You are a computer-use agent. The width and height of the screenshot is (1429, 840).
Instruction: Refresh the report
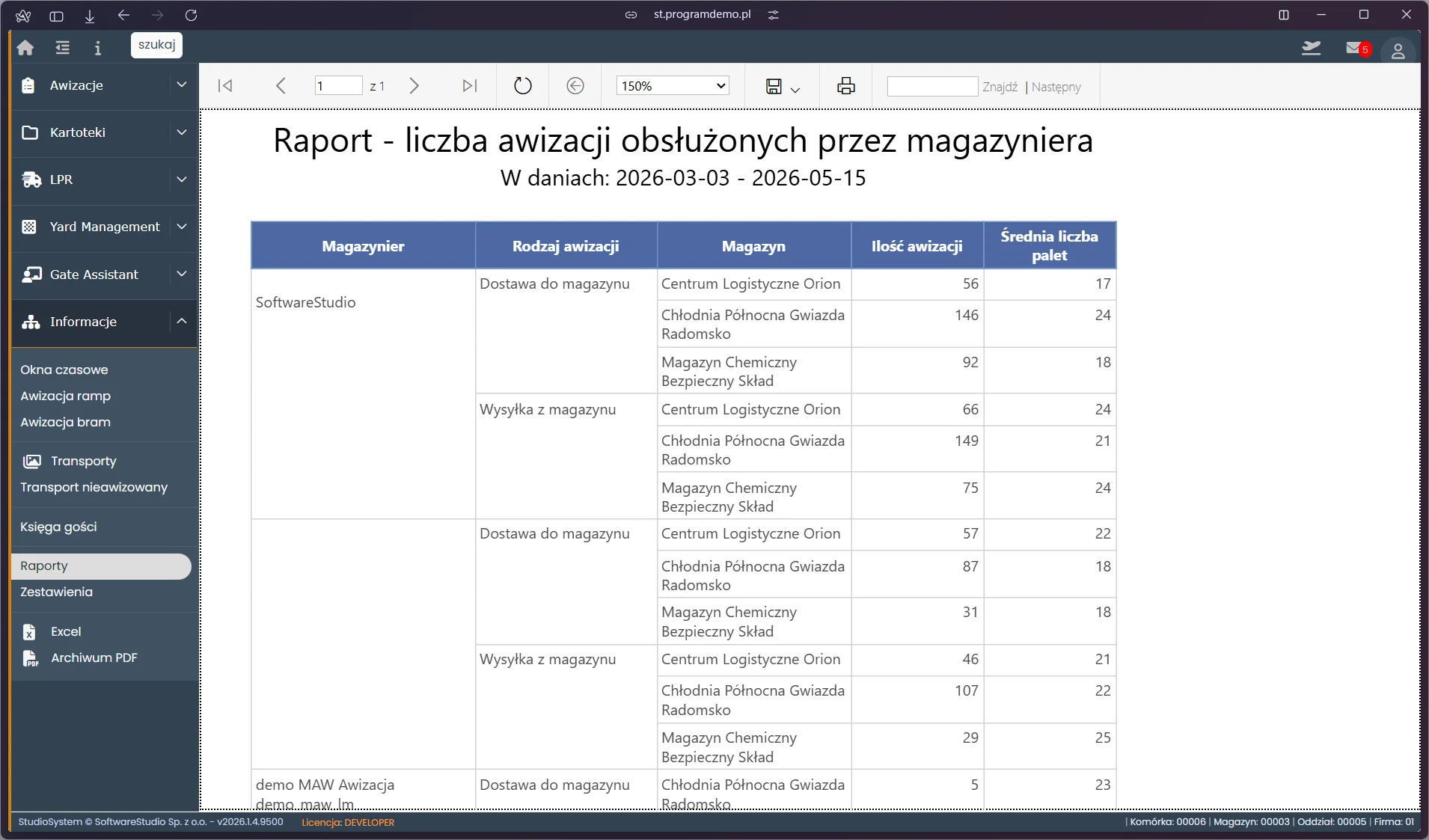(x=523, y=86)
